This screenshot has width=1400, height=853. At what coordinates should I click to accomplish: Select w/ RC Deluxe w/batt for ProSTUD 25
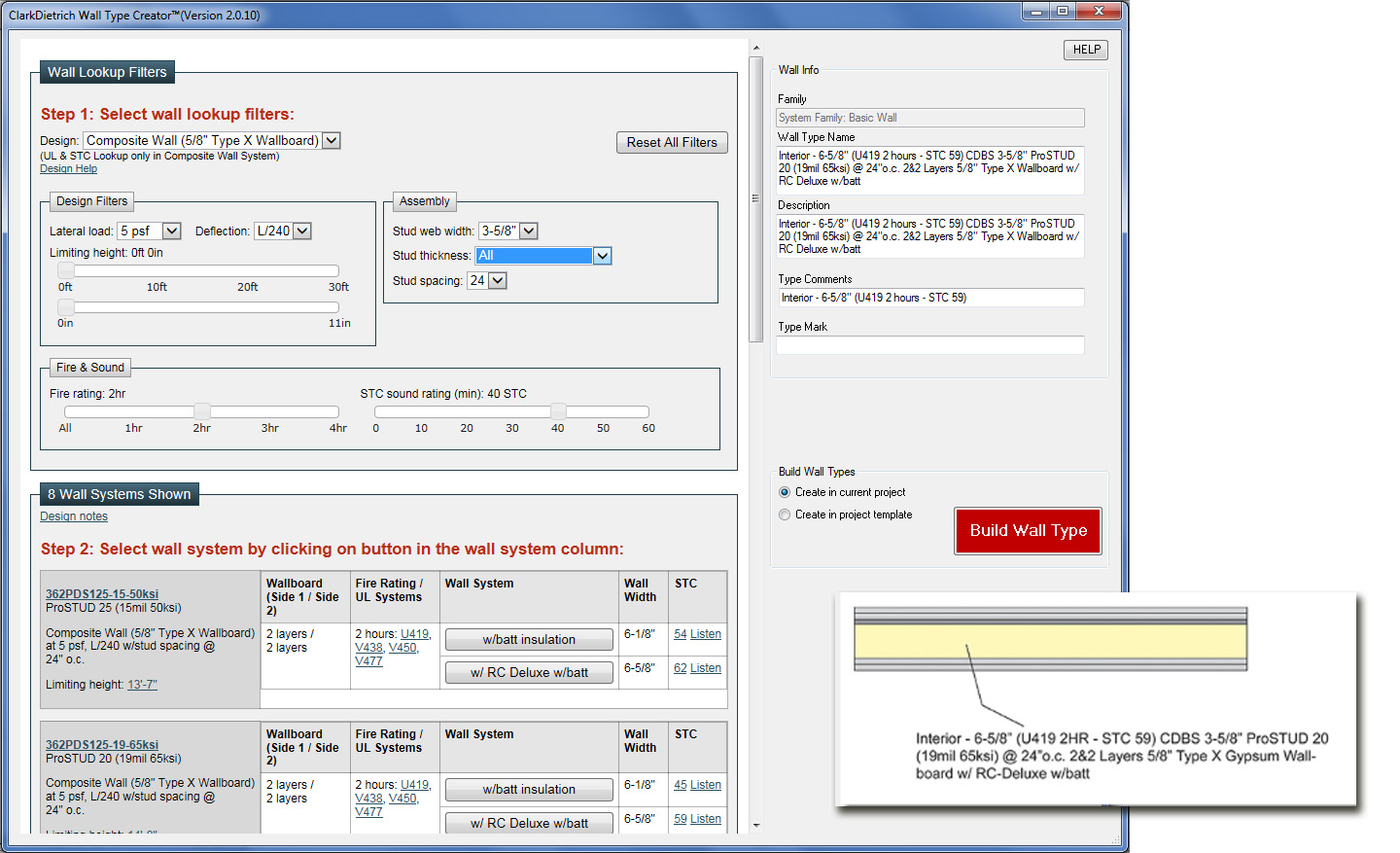[x=529, y=672]
